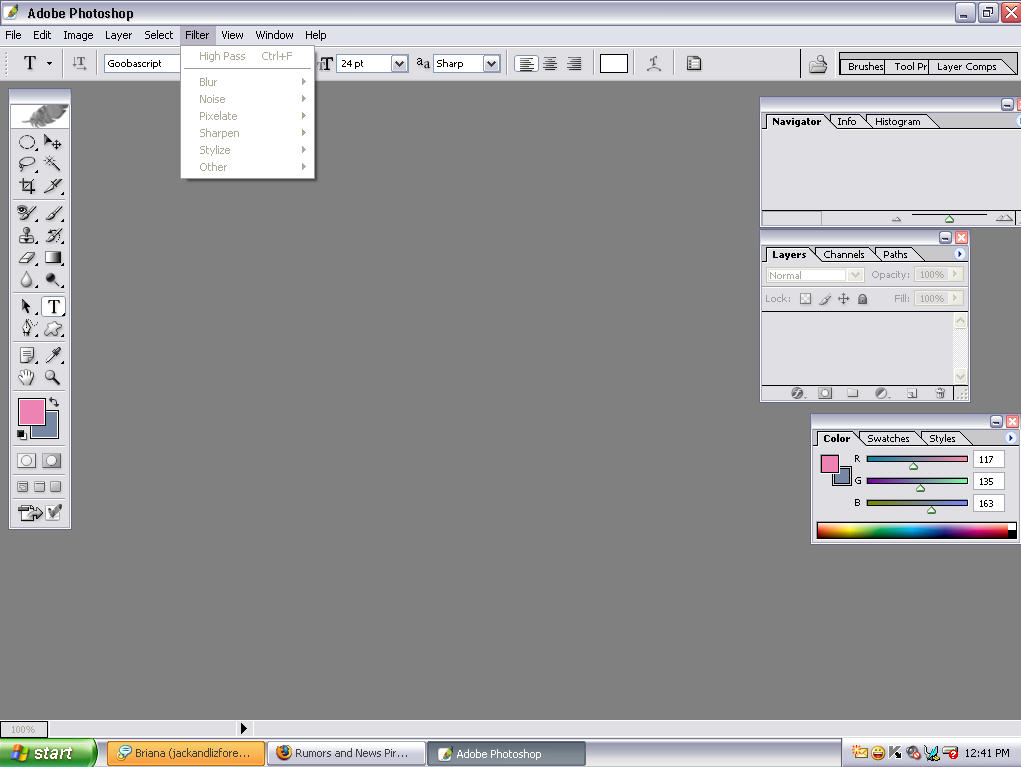Open the File menu
The width and height of the screenshot is (1021, 767).
click(13, 35)
